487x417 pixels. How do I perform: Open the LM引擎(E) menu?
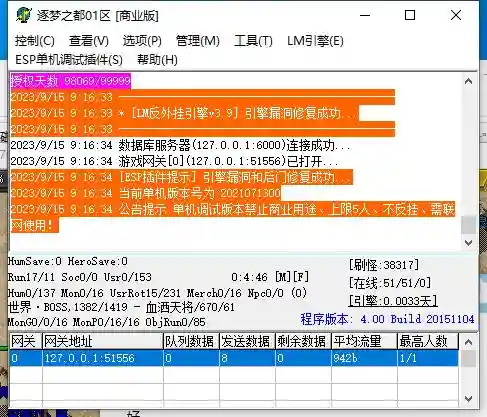(315, 41)
